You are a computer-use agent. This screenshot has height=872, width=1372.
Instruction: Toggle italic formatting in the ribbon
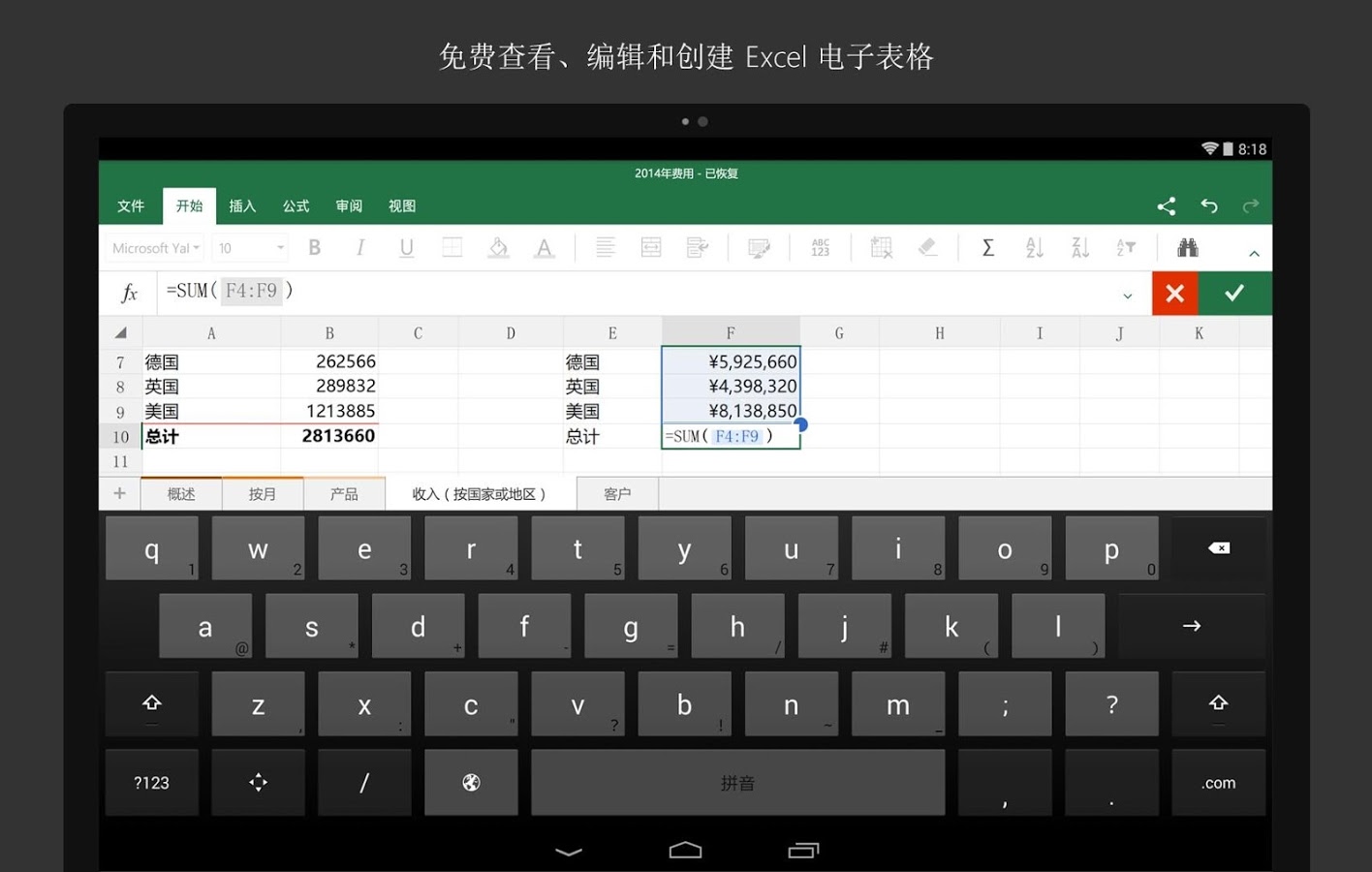(360, 248)
